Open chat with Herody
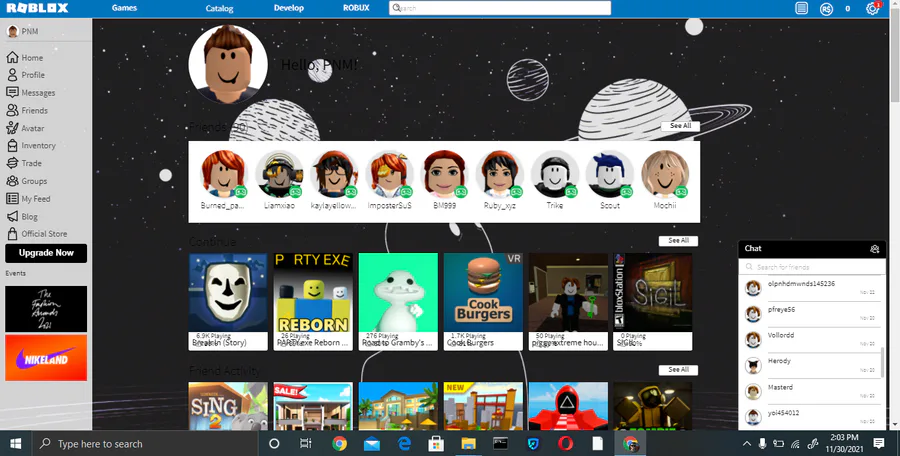 pos(810,365)
